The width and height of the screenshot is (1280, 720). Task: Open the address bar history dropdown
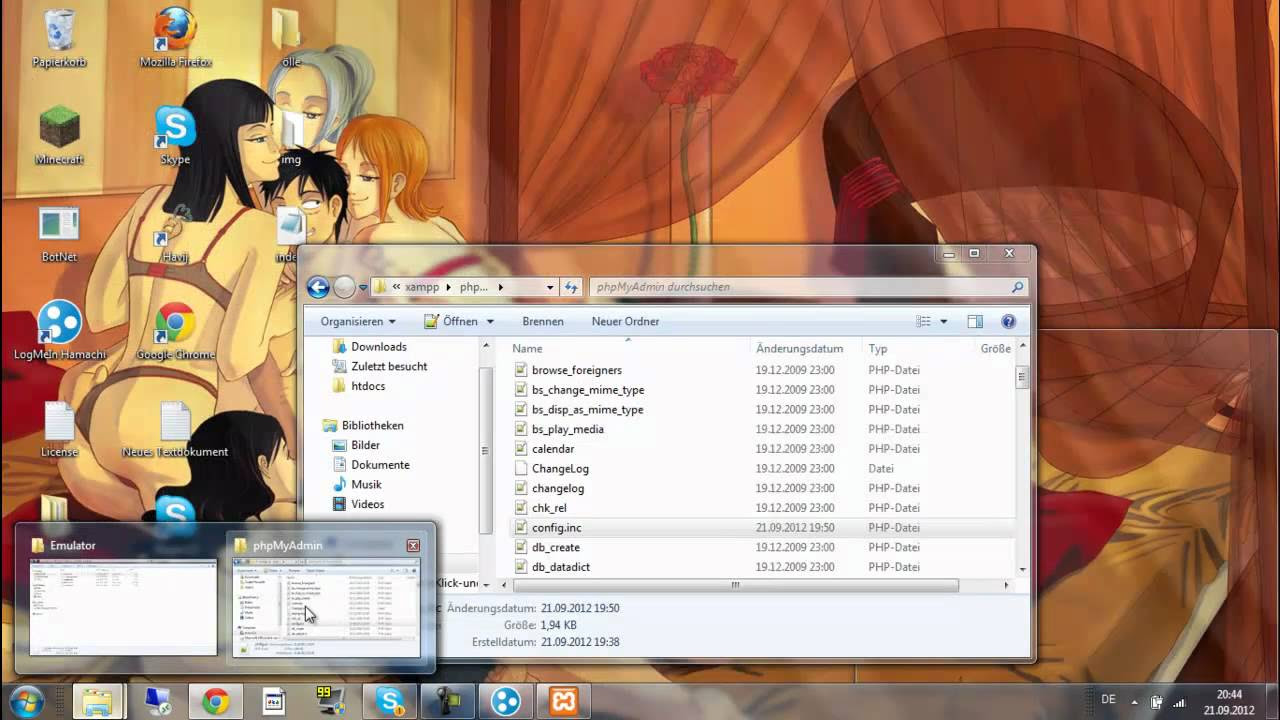coord(550,287)
